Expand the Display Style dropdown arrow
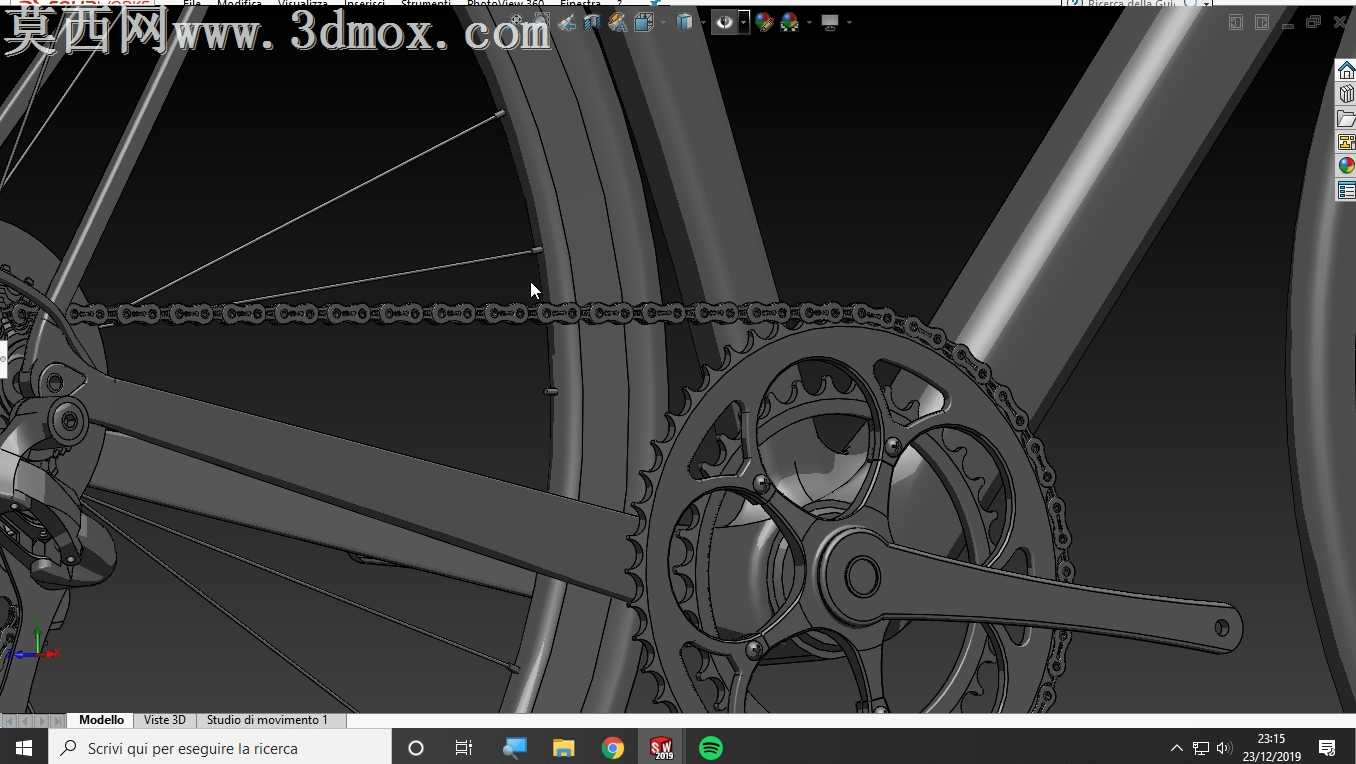Image resolution: width=1356 pixels, height=764 pixels. pos(704,22)
